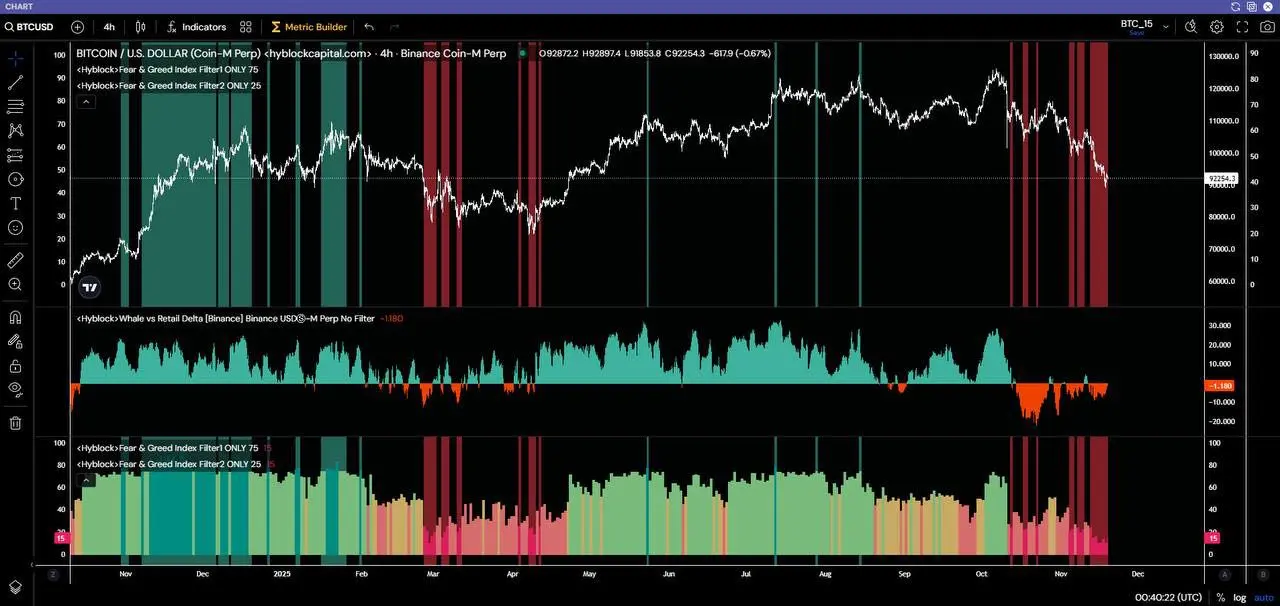Select the geometric shapes brush tool

(x=15, y=179)
